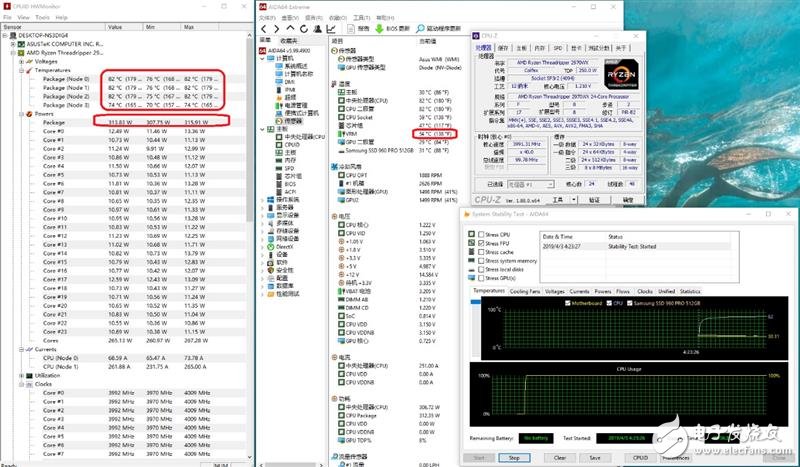This screenshot has width=800, height=467.
Task: Open the graph icon in AIDA64 toolbar
Action: click(331, 29)
